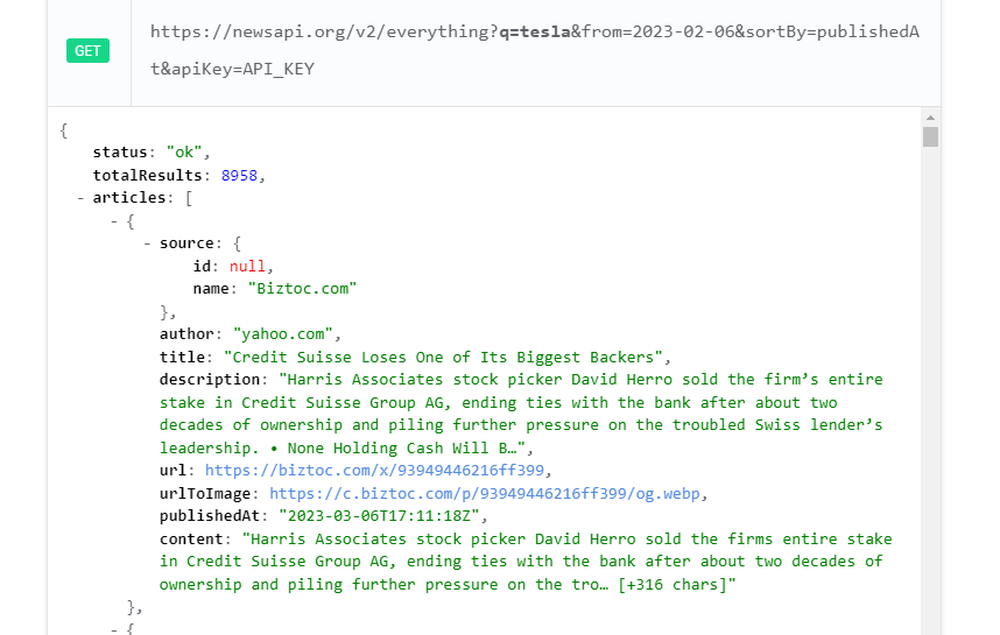The width and height of the screenshot is (1000, 635).
Task: Collapse the first article object
Action: 114,221
